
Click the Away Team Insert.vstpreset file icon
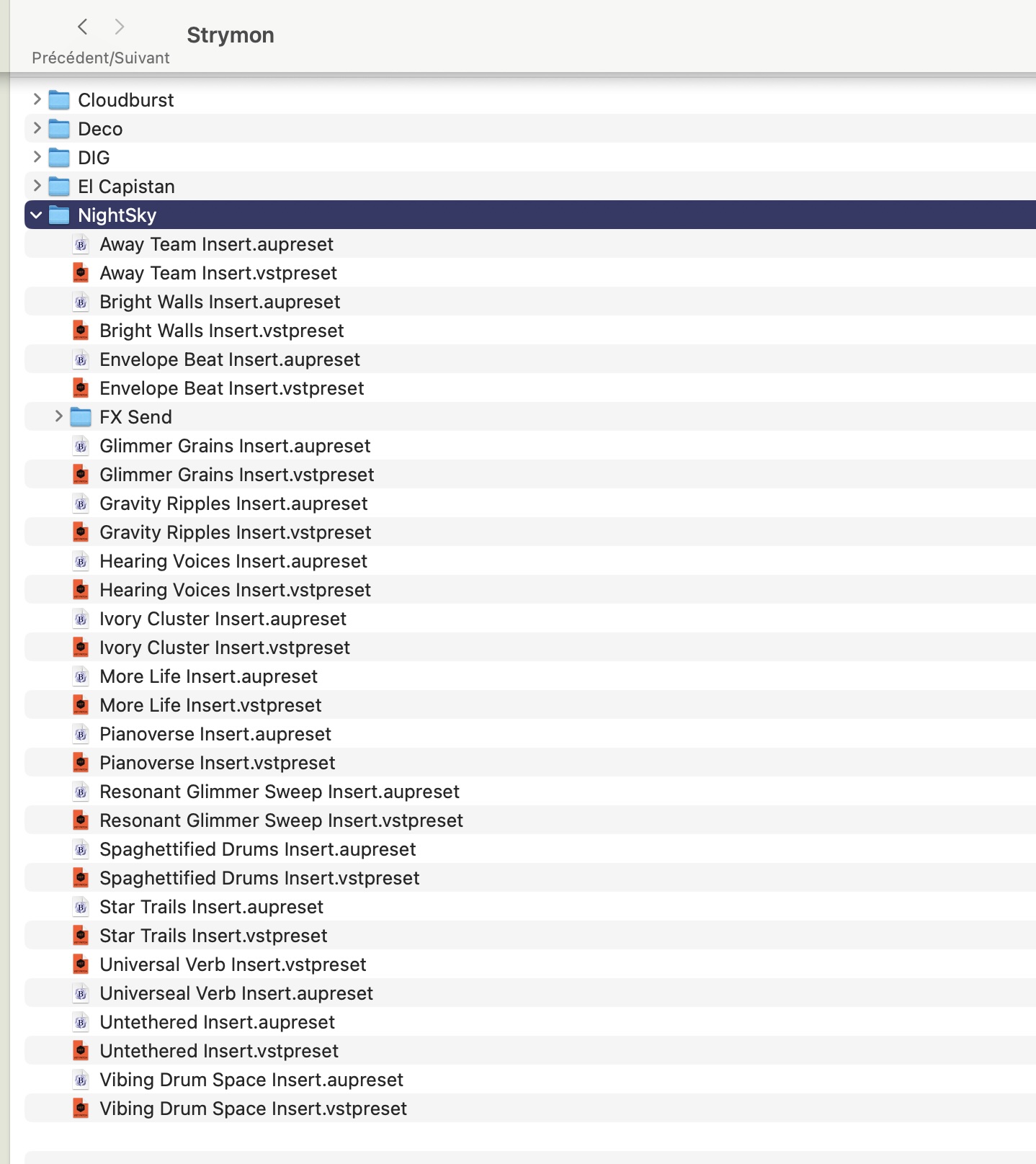click(81, 273)
